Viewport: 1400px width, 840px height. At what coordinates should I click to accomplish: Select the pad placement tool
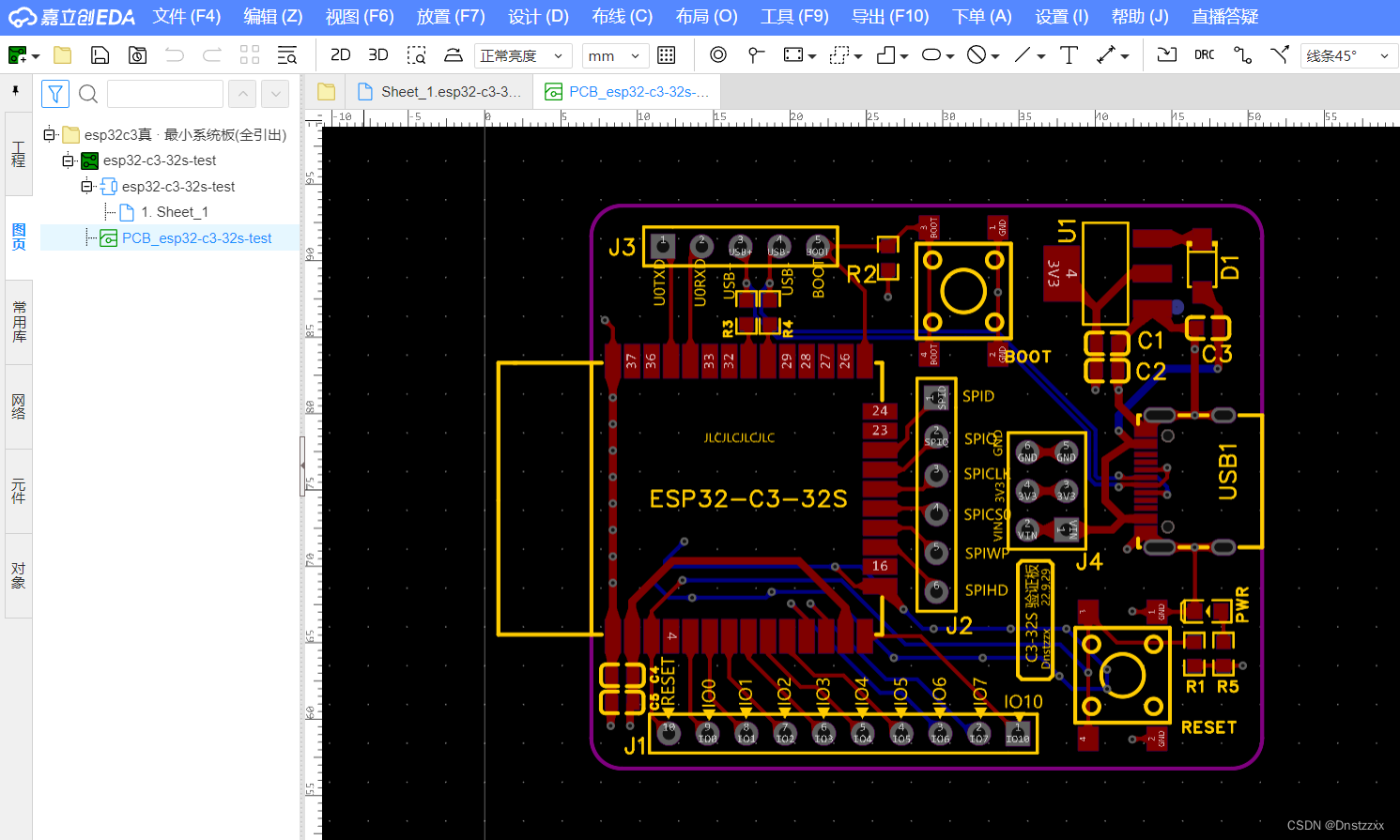click(x=756, y=55)
